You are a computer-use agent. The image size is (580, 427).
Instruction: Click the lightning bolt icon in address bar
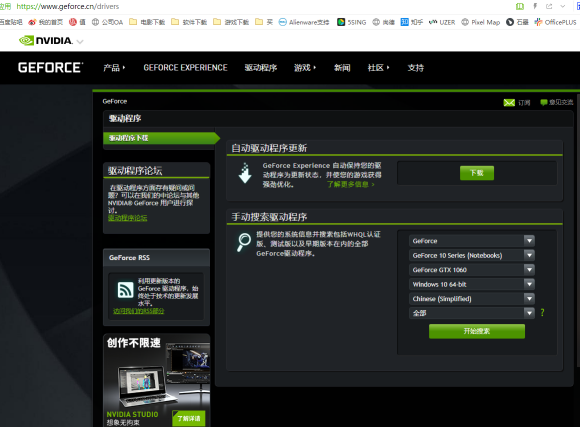(x=535, y=6)
